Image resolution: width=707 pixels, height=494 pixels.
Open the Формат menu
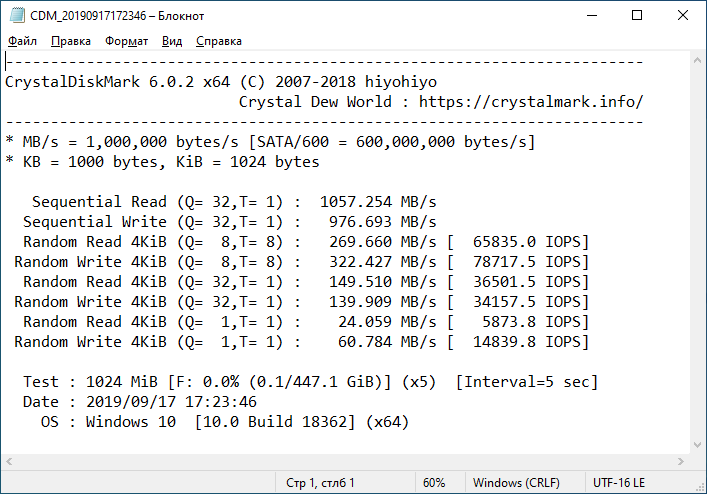[126, 41]
